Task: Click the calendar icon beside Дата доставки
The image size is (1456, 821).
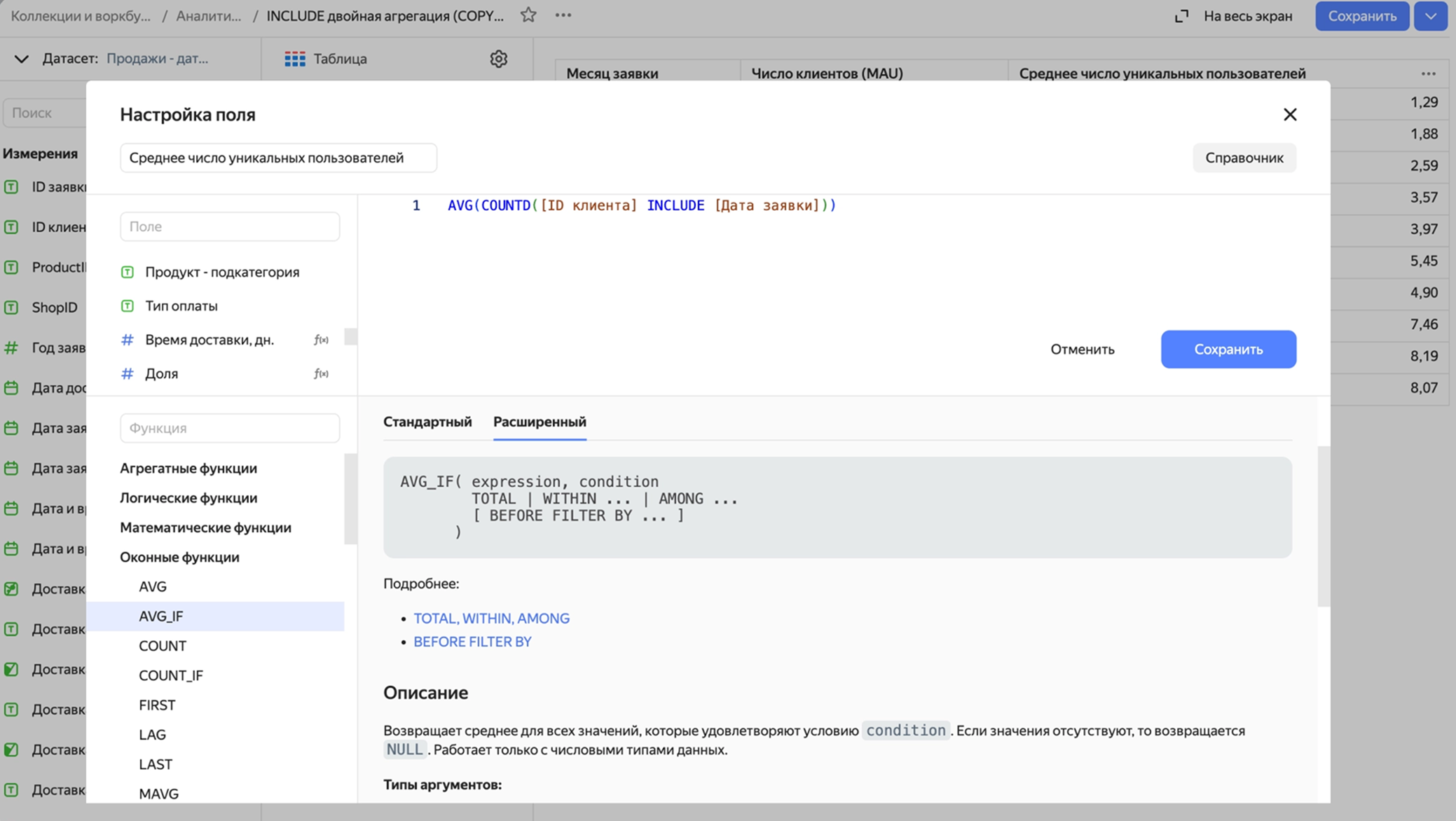Action: point(11,387)
